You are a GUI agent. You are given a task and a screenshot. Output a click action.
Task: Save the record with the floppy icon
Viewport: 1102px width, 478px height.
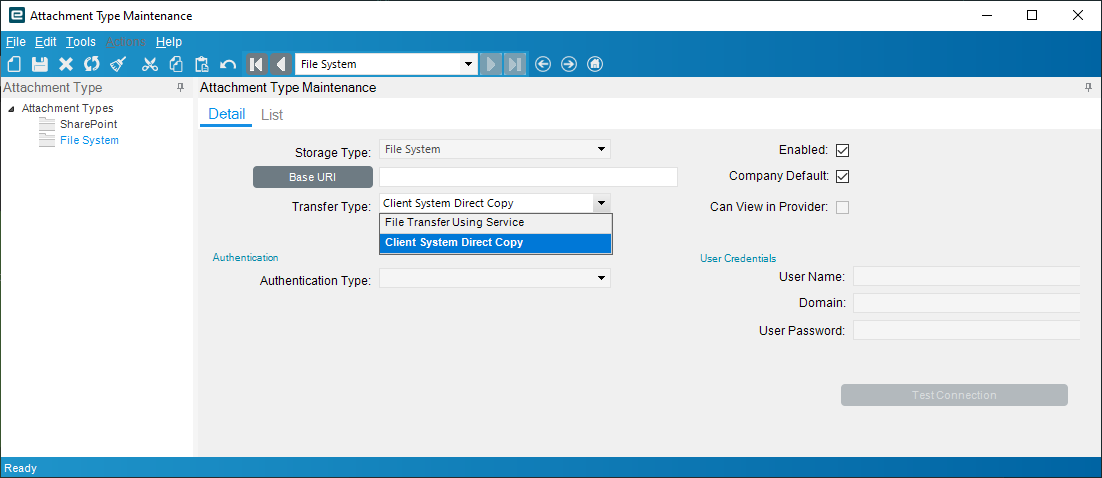(40, 64)
